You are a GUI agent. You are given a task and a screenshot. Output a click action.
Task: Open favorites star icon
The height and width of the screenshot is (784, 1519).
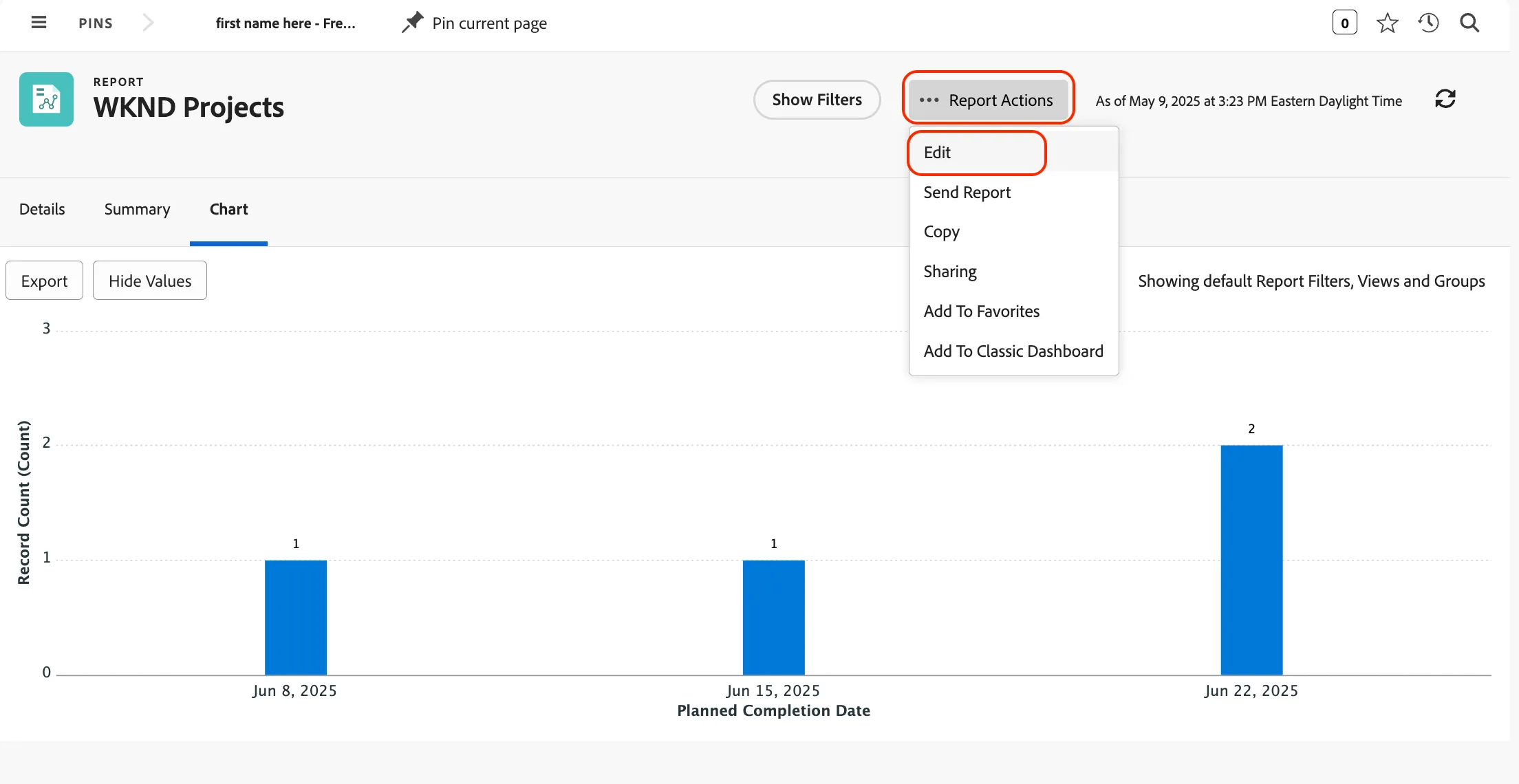[1387, 23]
